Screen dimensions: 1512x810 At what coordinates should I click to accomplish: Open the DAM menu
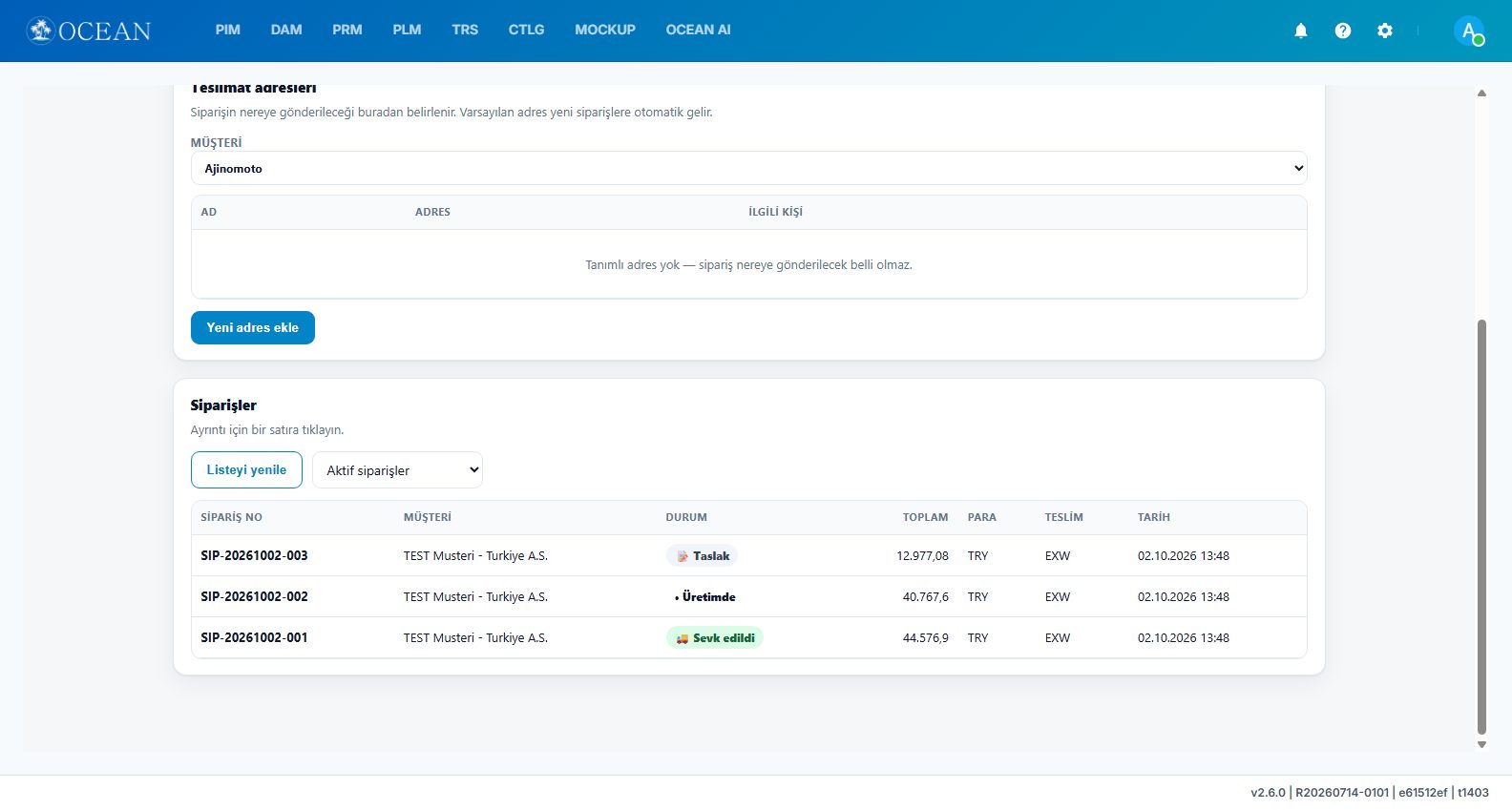[x=286, y=30]
